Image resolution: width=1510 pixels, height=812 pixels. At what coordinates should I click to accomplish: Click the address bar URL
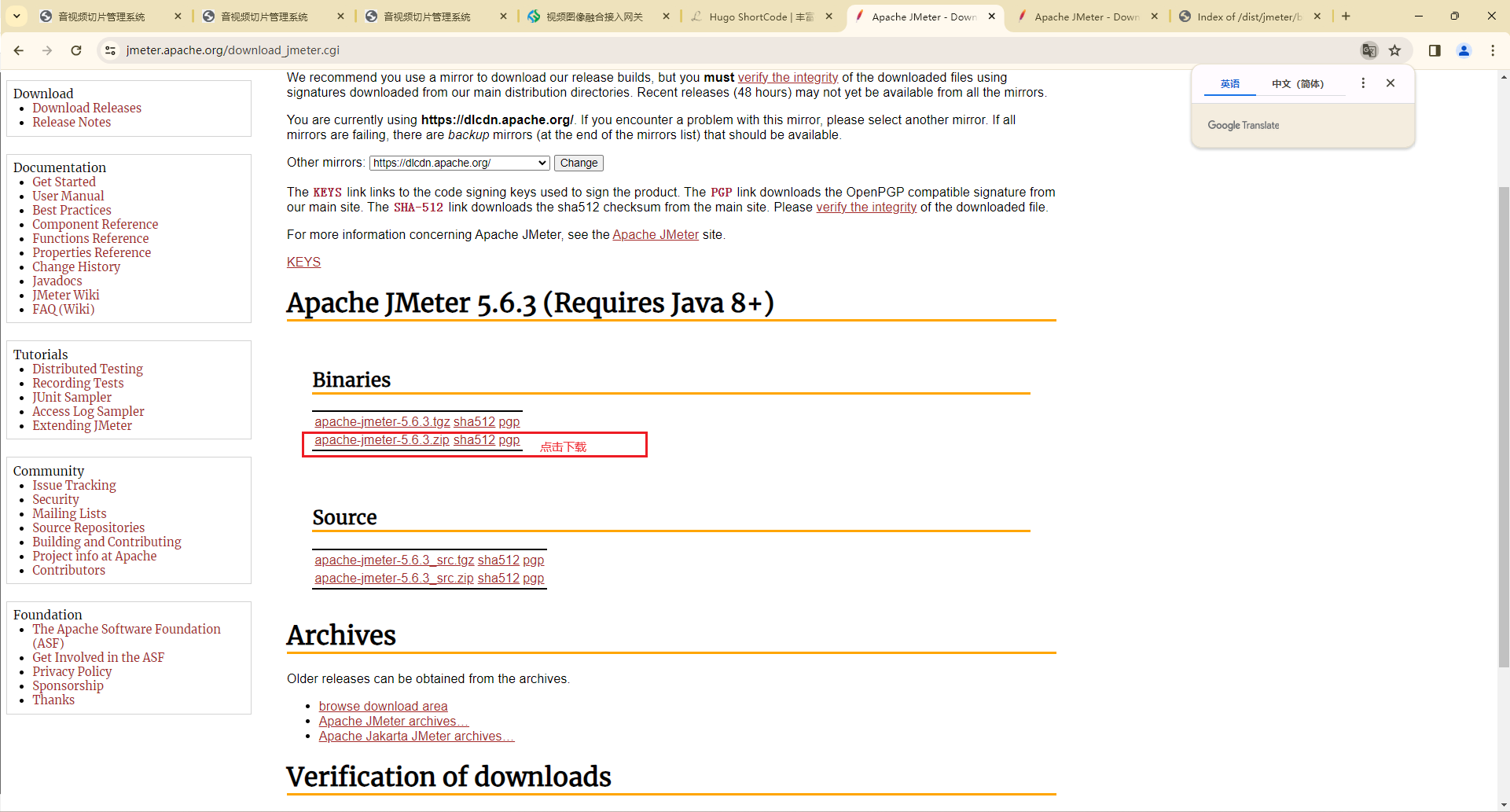coord(233,50)
